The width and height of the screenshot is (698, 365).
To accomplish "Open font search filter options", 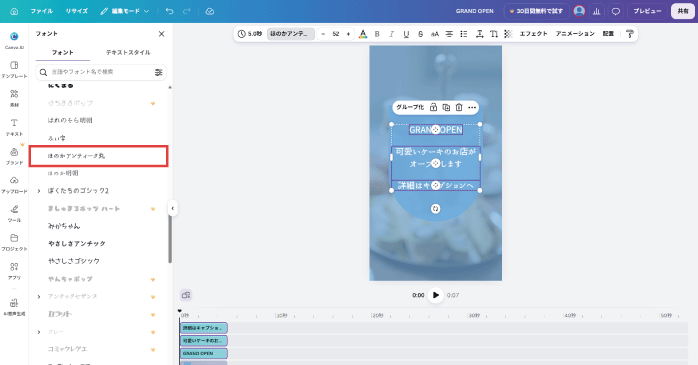I will [158, 72].
